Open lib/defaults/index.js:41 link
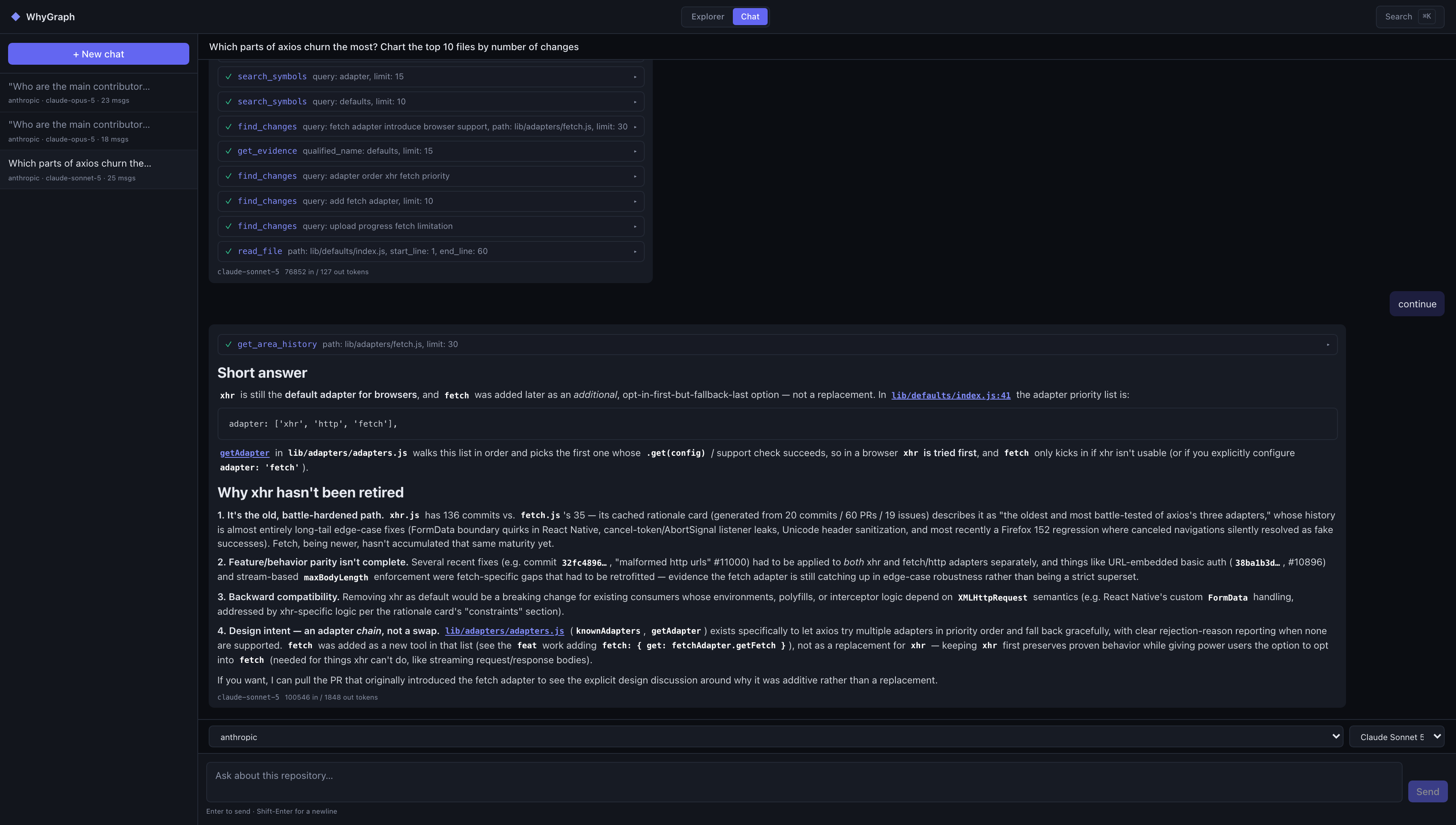This screenshot has height=825, width=1456. (951, 395)
